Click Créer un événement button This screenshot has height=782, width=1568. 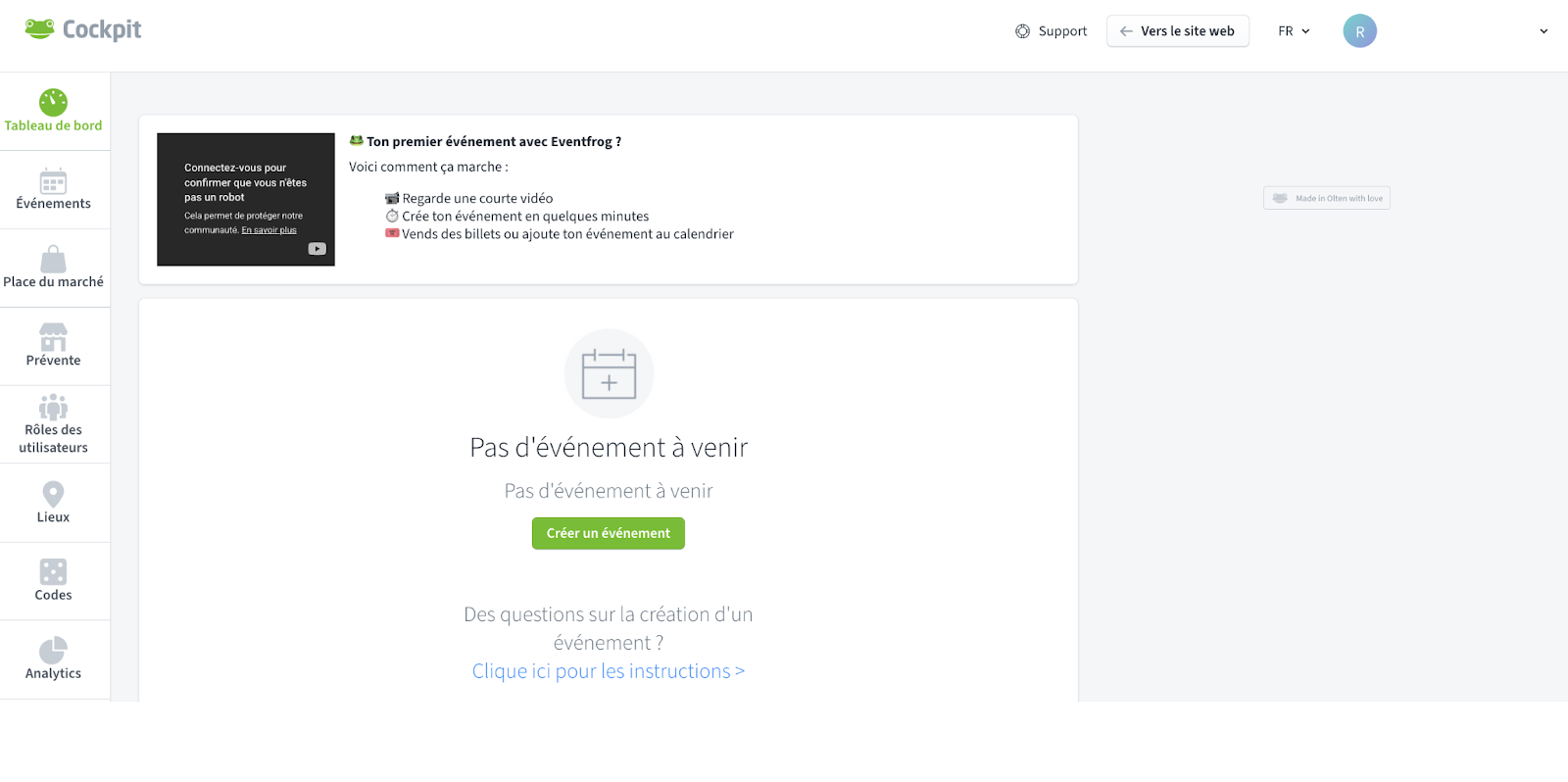[x=609, y=533]
